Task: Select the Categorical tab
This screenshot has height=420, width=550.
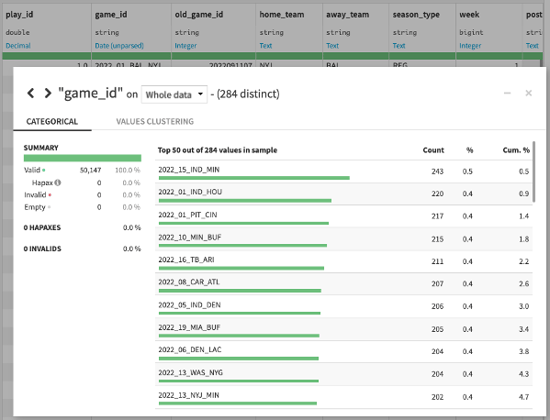Action: [52, 121]
